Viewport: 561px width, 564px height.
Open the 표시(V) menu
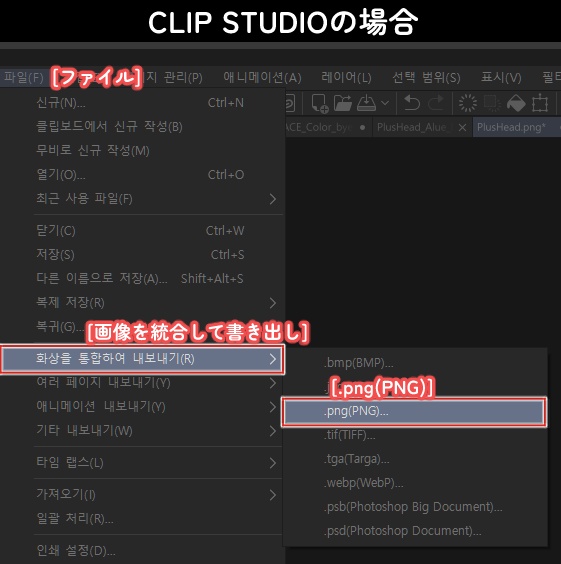click(501, 77)
